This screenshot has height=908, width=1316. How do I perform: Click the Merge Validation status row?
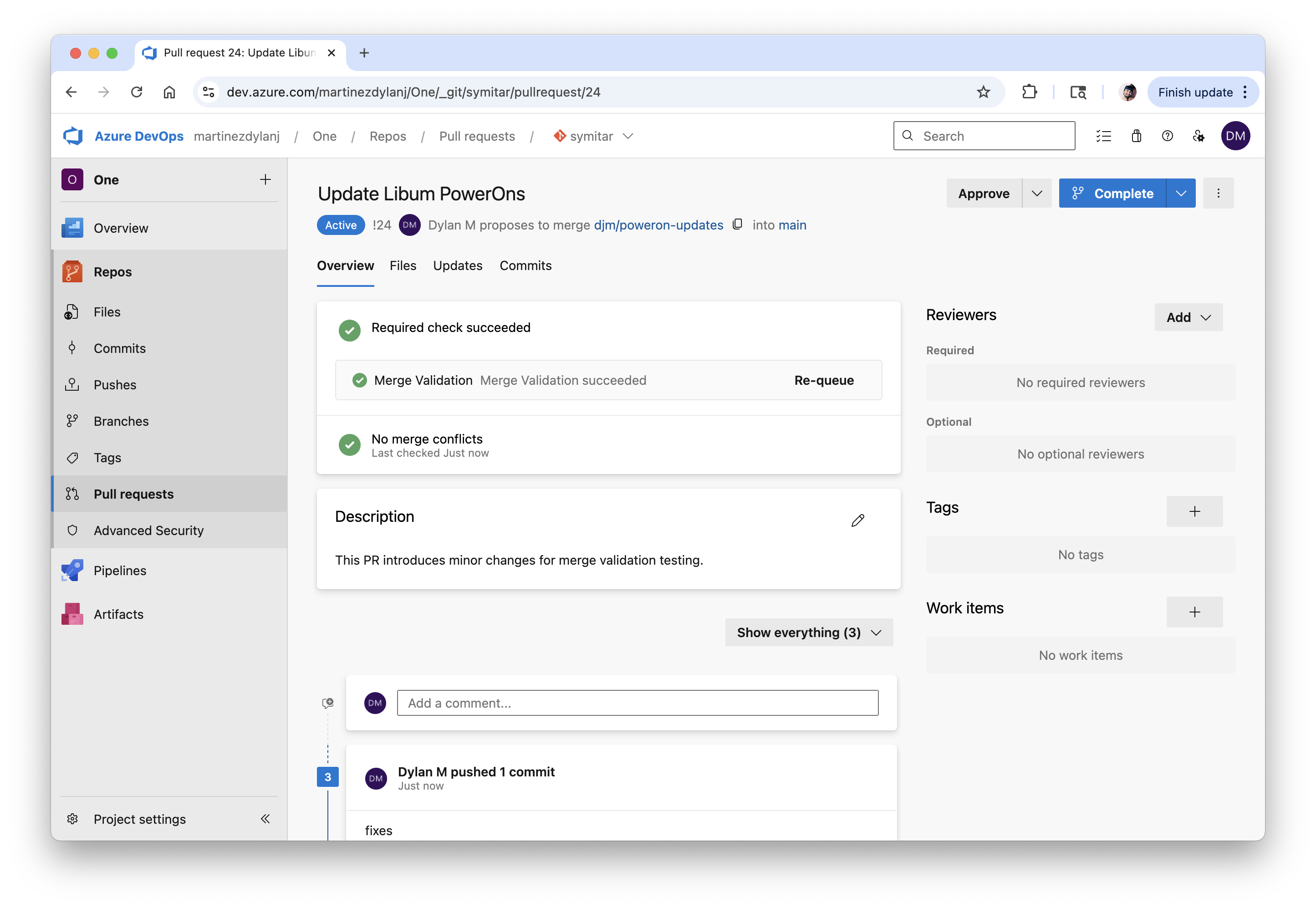coord(608,381)
